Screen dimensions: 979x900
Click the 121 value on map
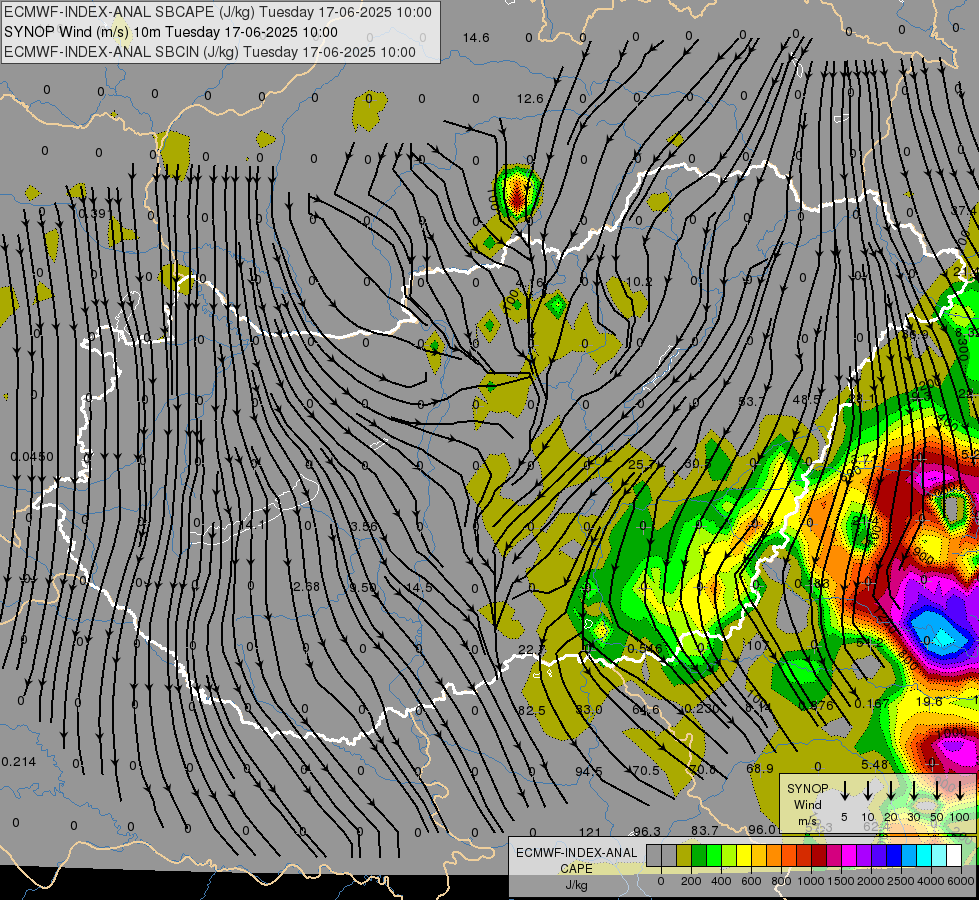coord(589,832)
